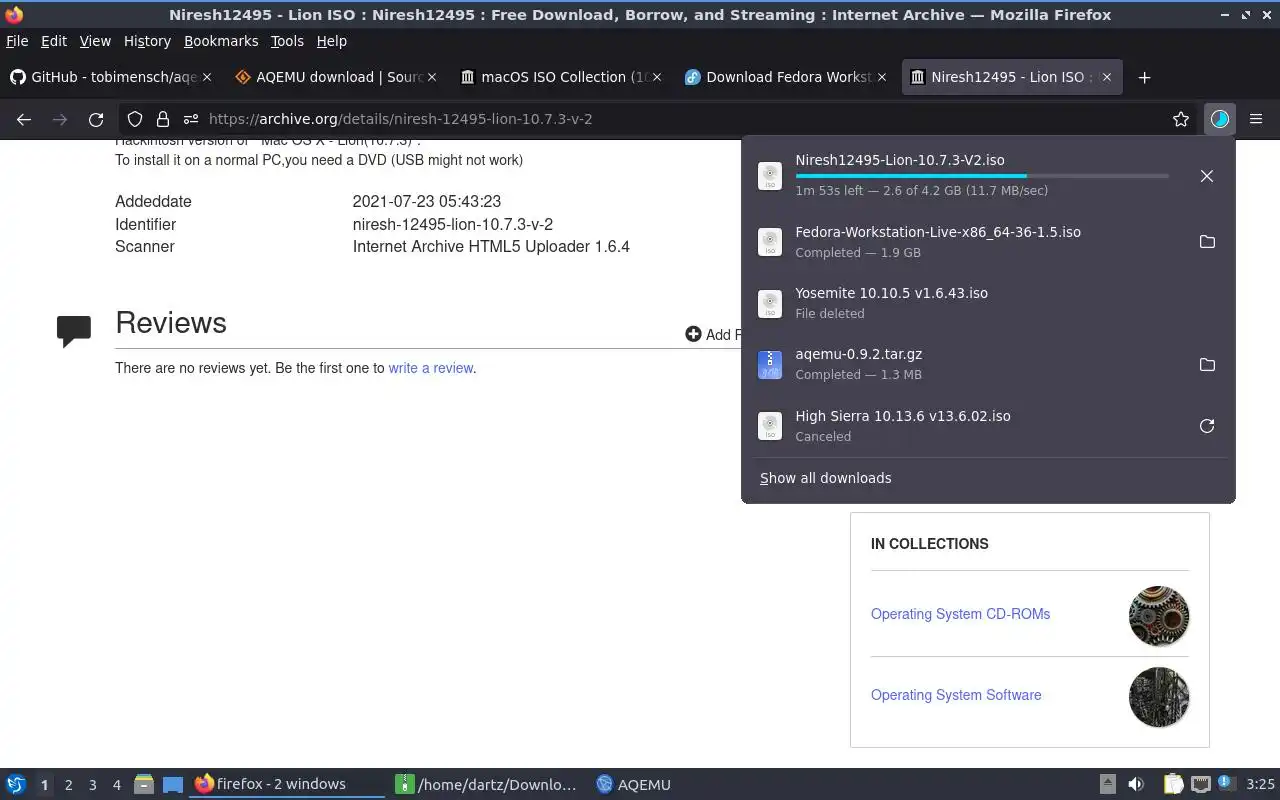
Task: Bookmark this page with the star icon
Action: click(x=1181, y=119)
